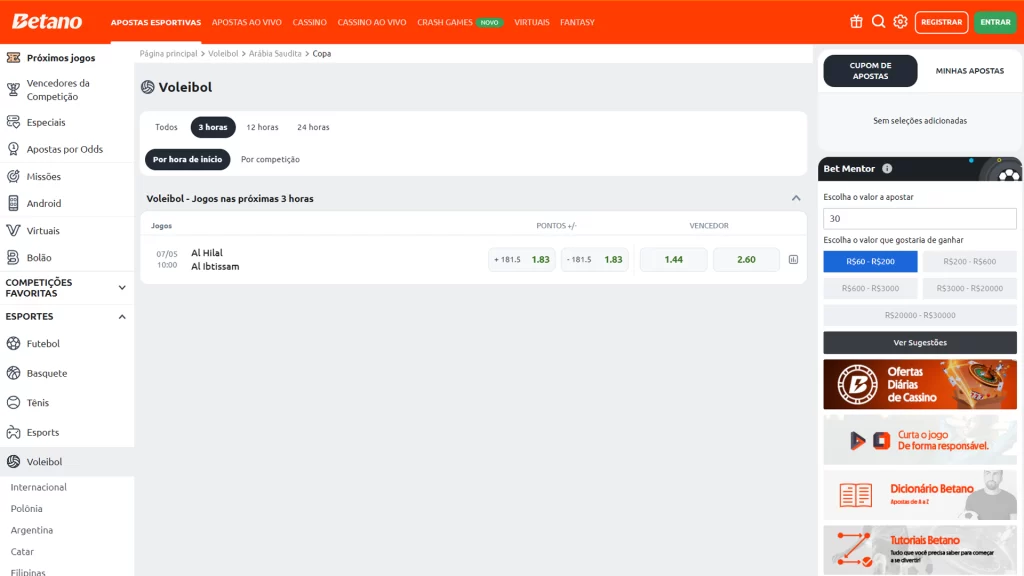The height and width of the screenshot is (576, 1024).
Task: Click the Bet Mentor info icon
Action: 887,168
